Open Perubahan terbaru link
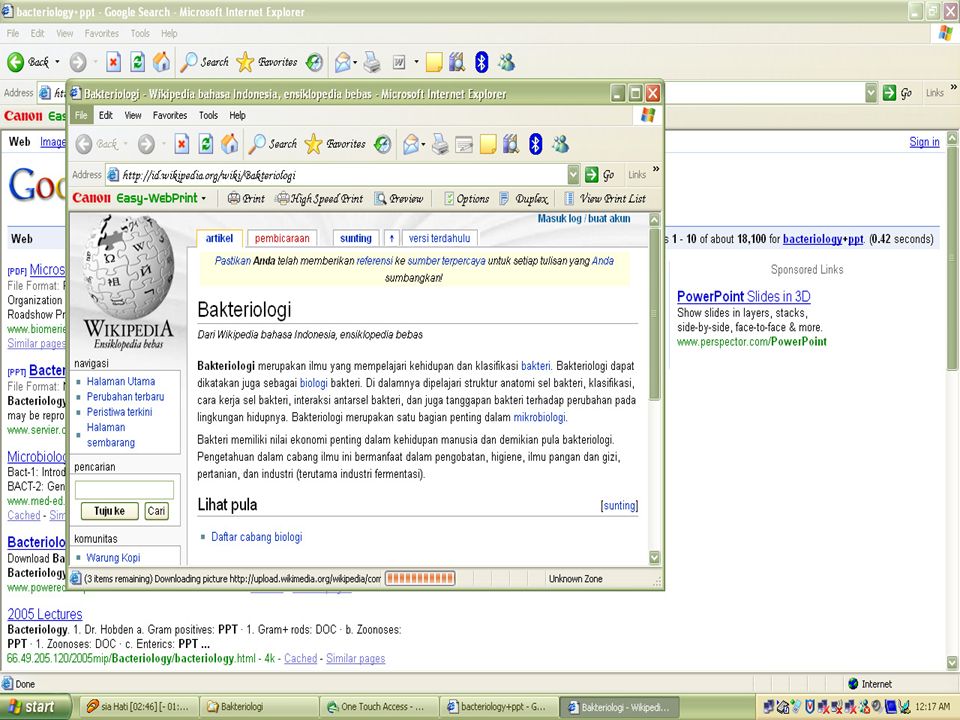Screen dimensions: 960x720 click(x=126, y=397)
